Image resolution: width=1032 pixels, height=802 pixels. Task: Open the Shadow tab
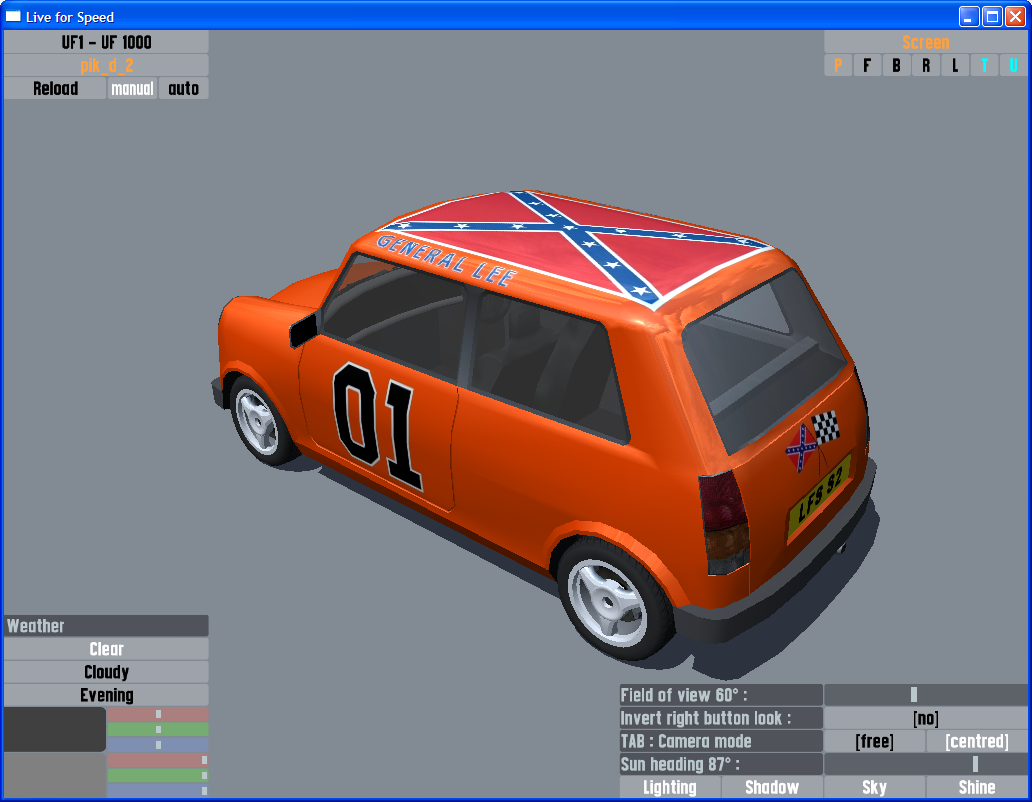(772, 787)
